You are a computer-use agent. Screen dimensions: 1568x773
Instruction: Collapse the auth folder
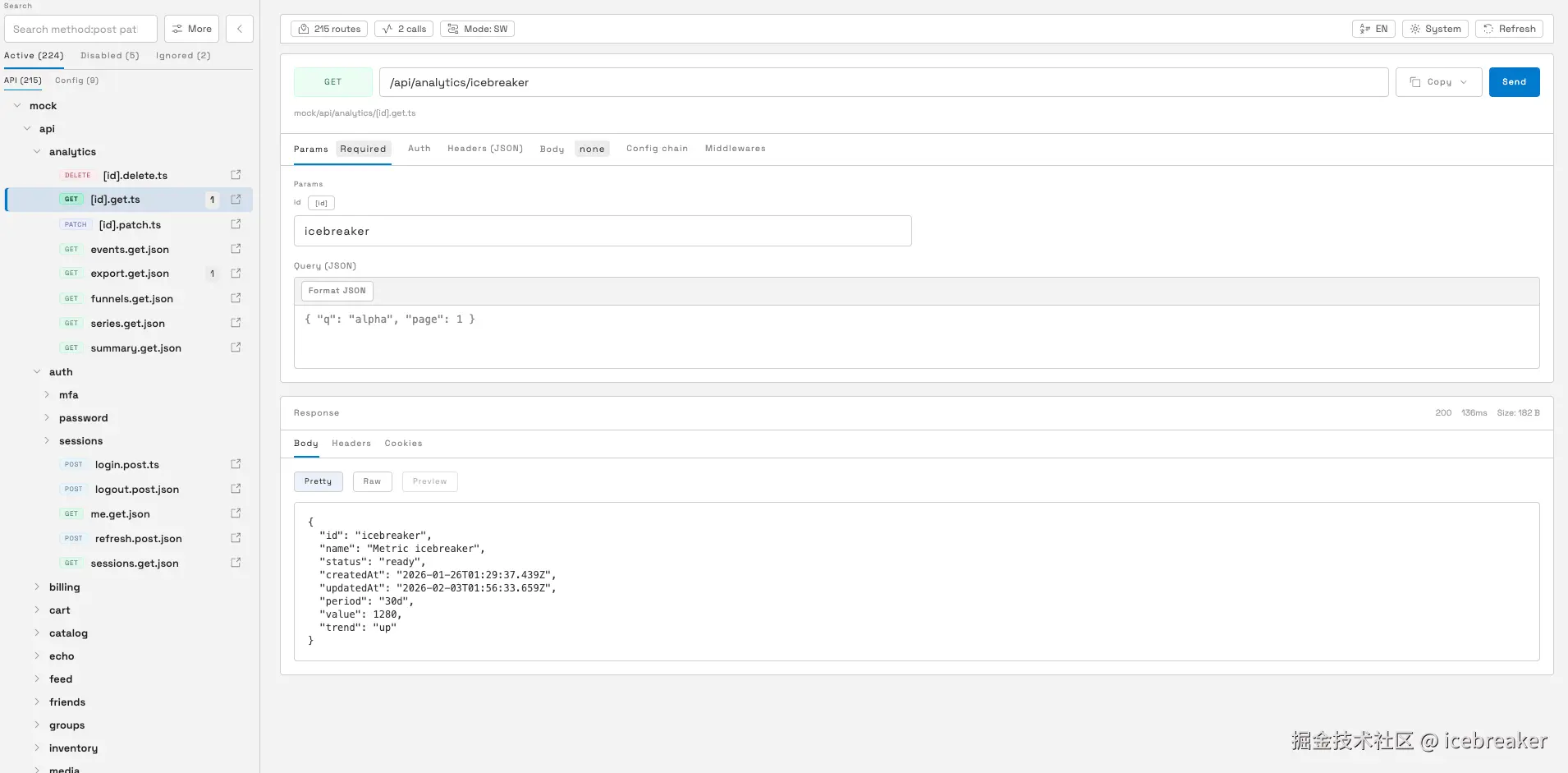click(x=37, y=372)
